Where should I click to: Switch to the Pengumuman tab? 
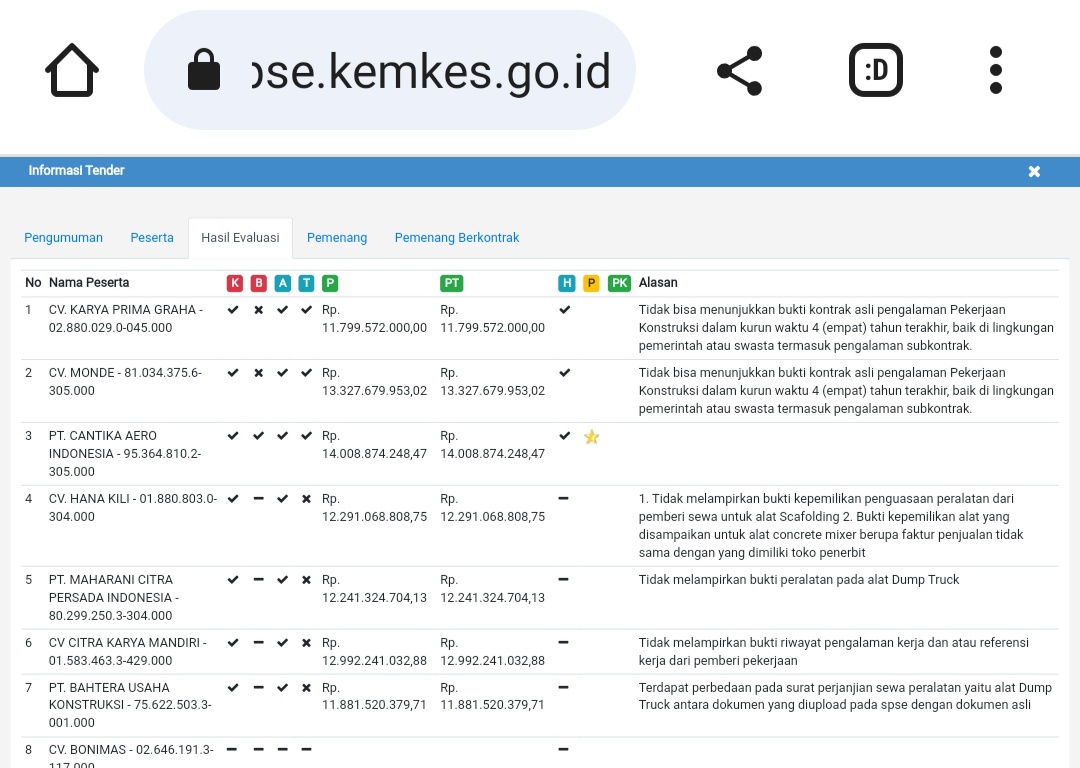pos(63,238)
